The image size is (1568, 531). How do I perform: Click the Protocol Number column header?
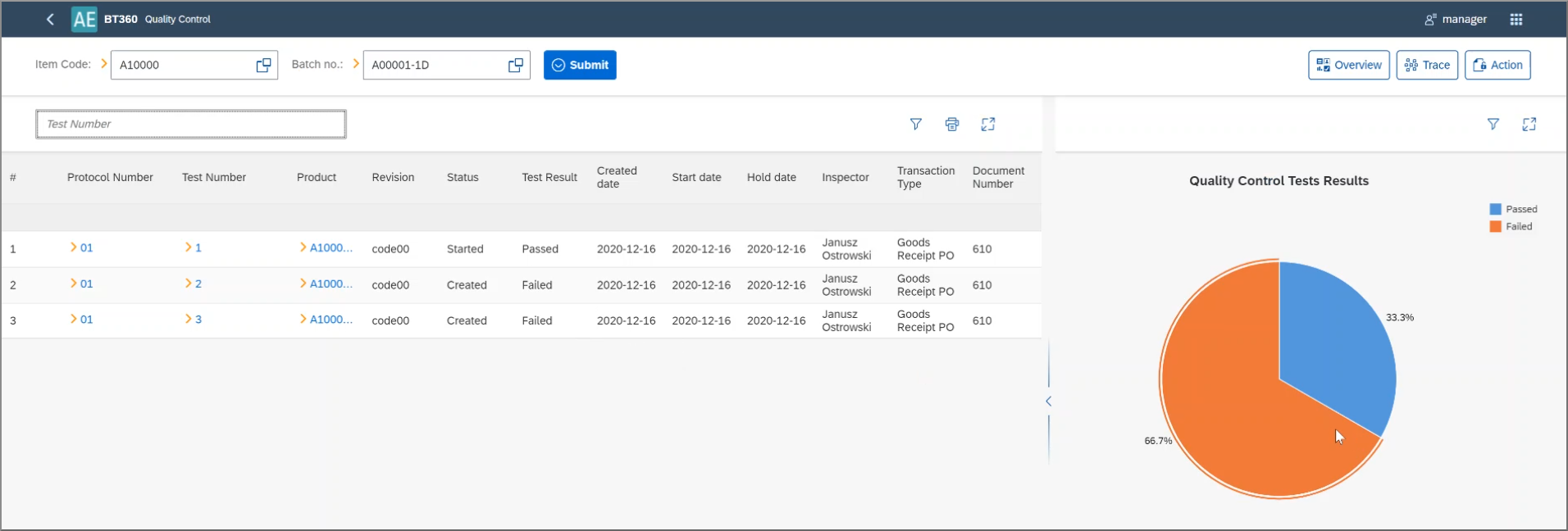[110, 177]
